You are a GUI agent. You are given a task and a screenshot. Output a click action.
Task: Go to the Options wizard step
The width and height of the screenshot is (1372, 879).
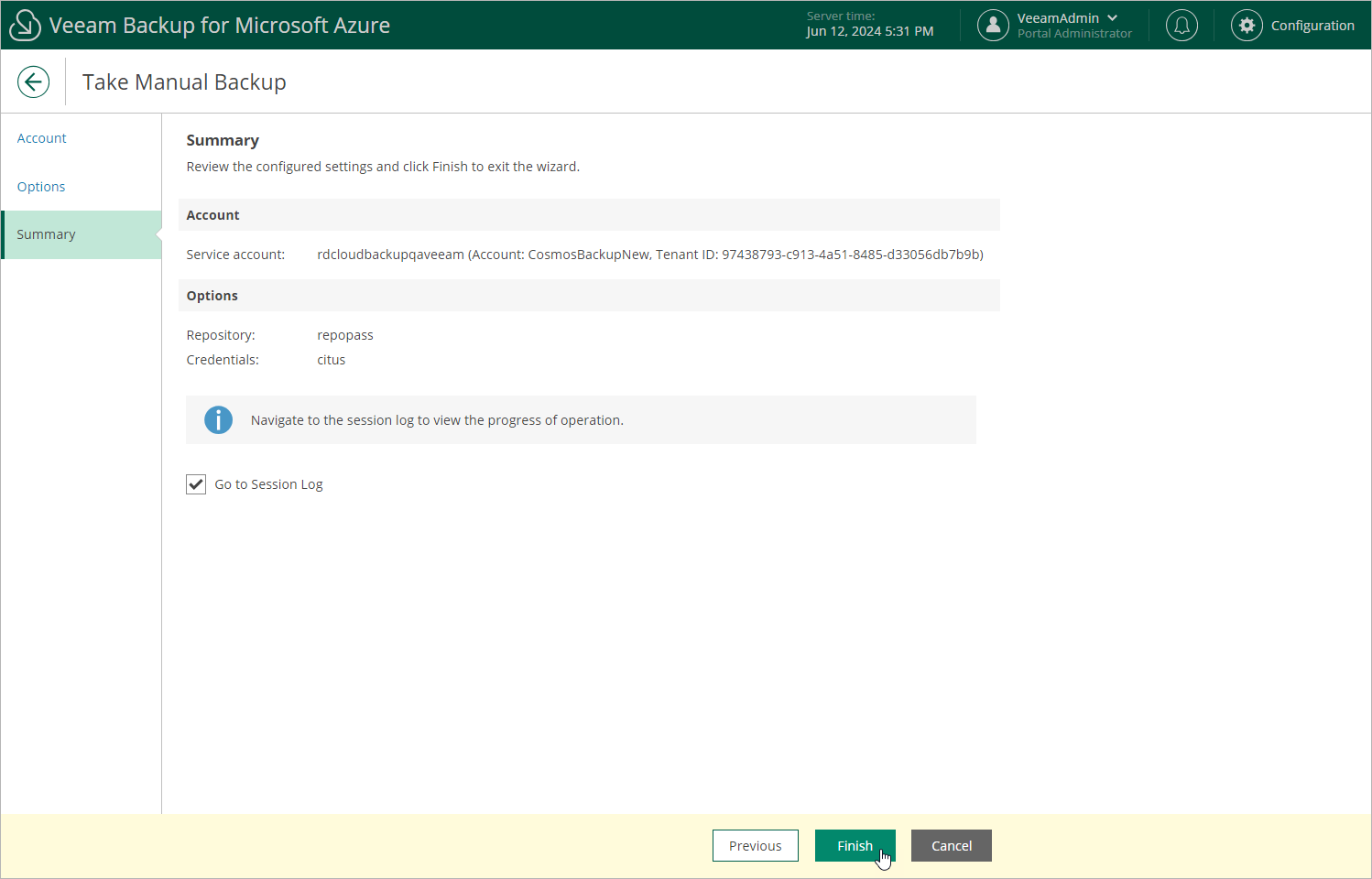41,187
